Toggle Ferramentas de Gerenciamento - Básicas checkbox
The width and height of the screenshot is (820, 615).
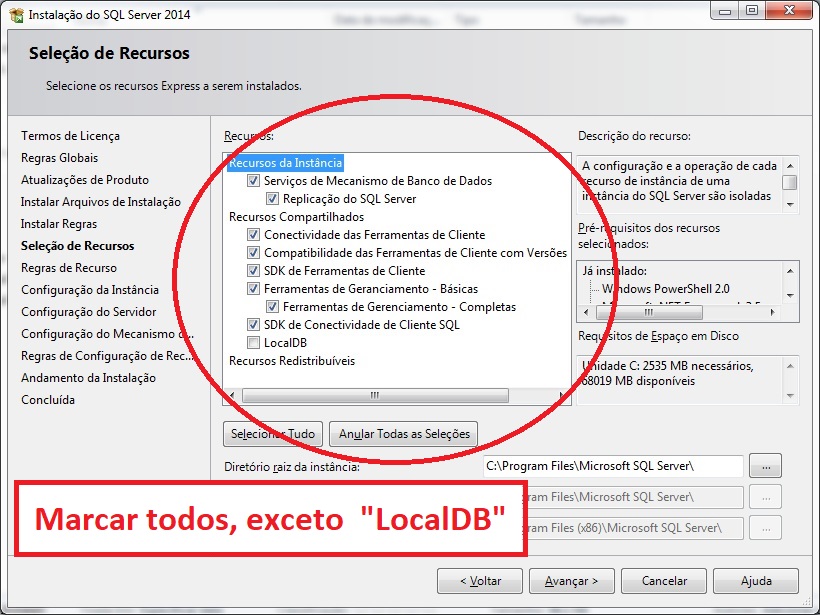click(253, 289)
